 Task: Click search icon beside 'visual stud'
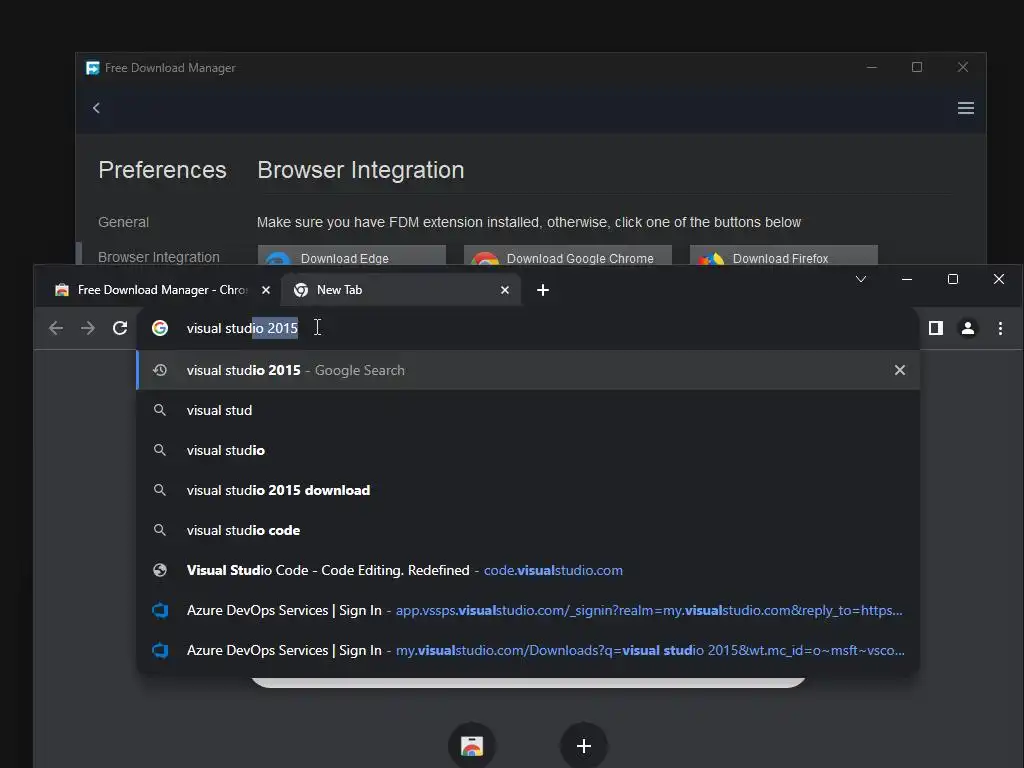[x=160, y=410]
